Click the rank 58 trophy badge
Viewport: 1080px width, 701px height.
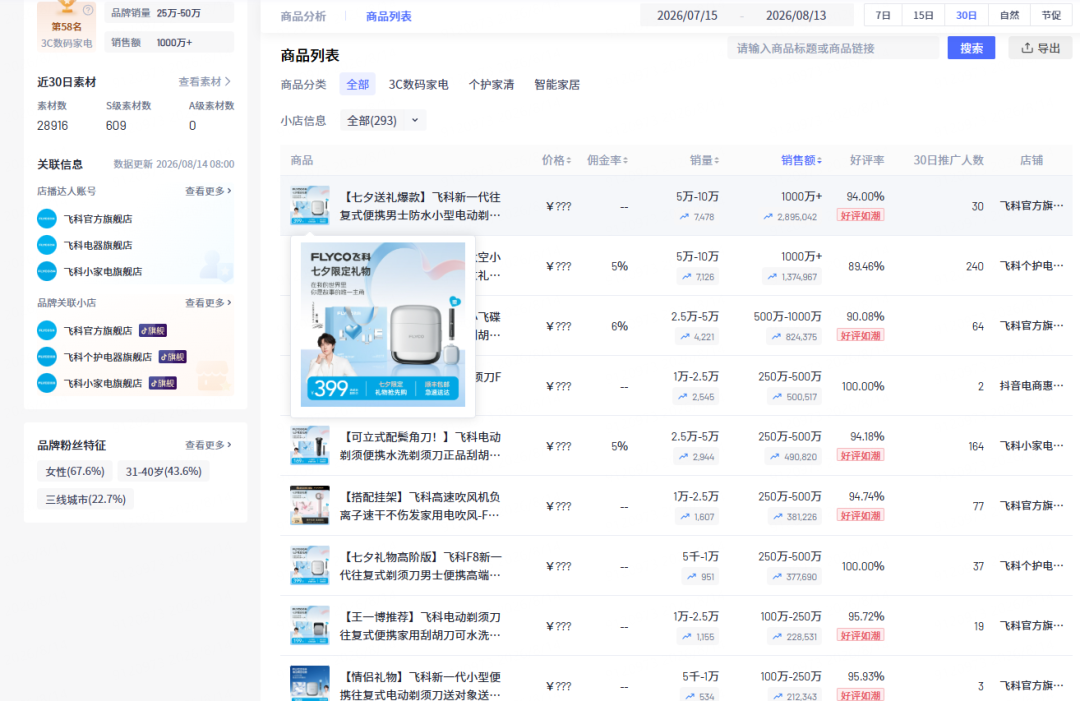pos(66,25)
